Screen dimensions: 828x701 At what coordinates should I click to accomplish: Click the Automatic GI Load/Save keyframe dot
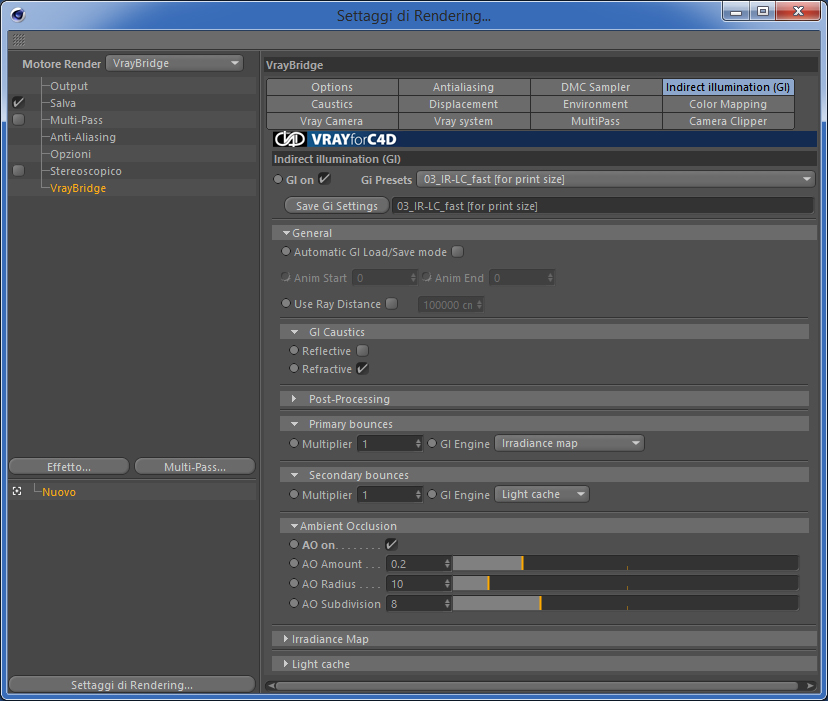[x=286, y=251]
